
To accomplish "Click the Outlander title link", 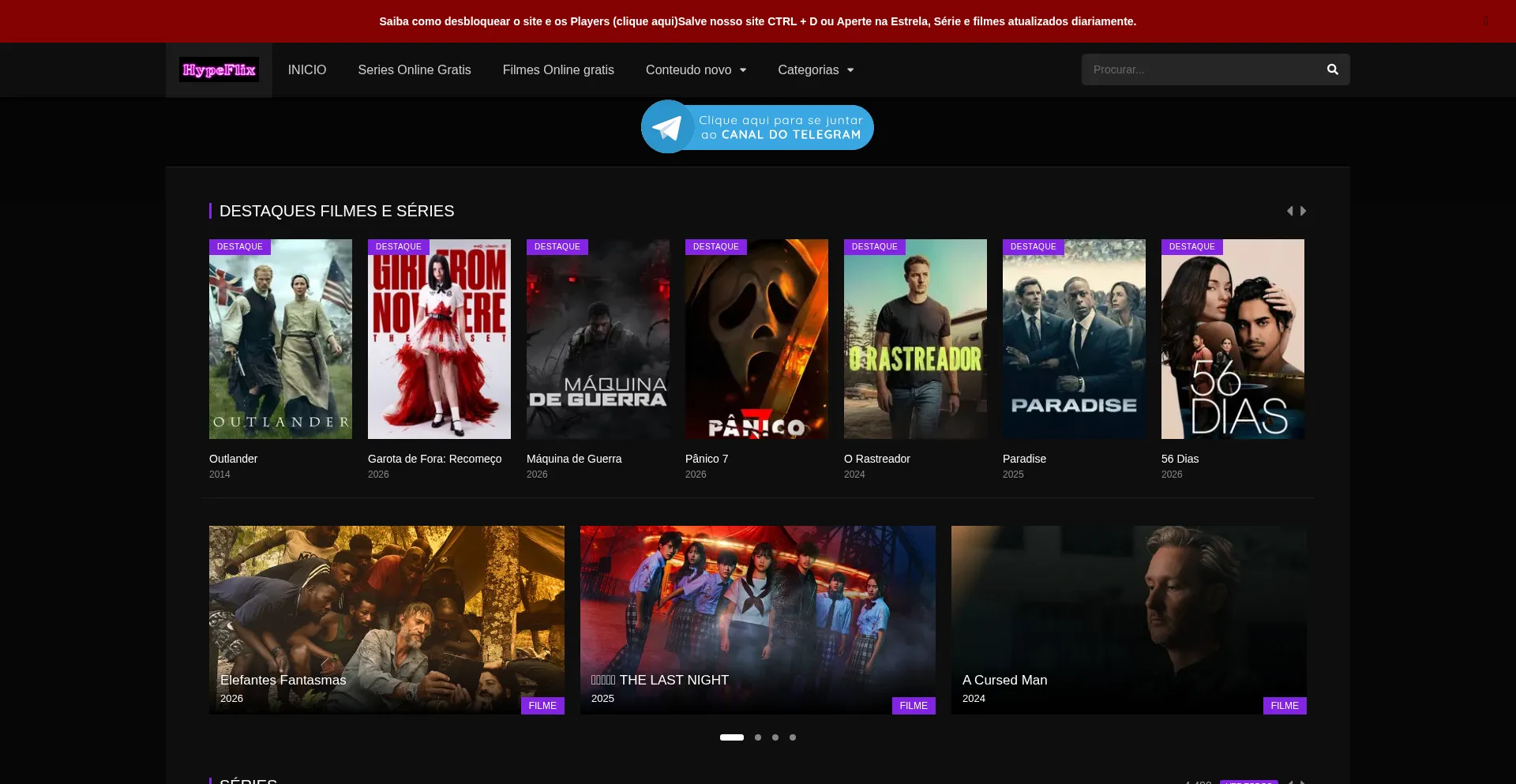I will pos(233,459).
